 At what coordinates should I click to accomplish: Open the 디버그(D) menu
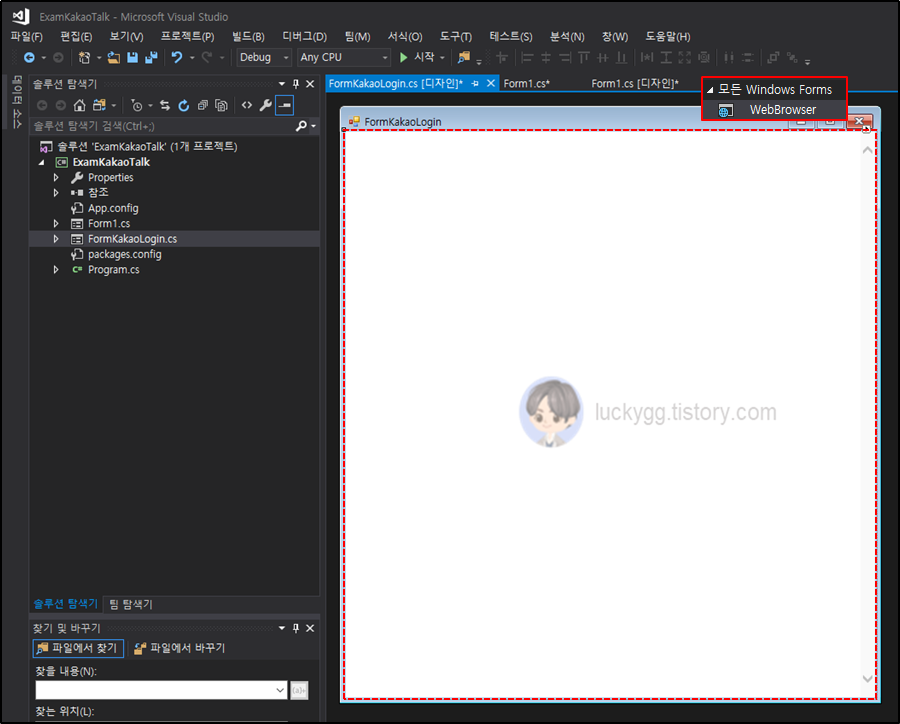pos(304,37)
